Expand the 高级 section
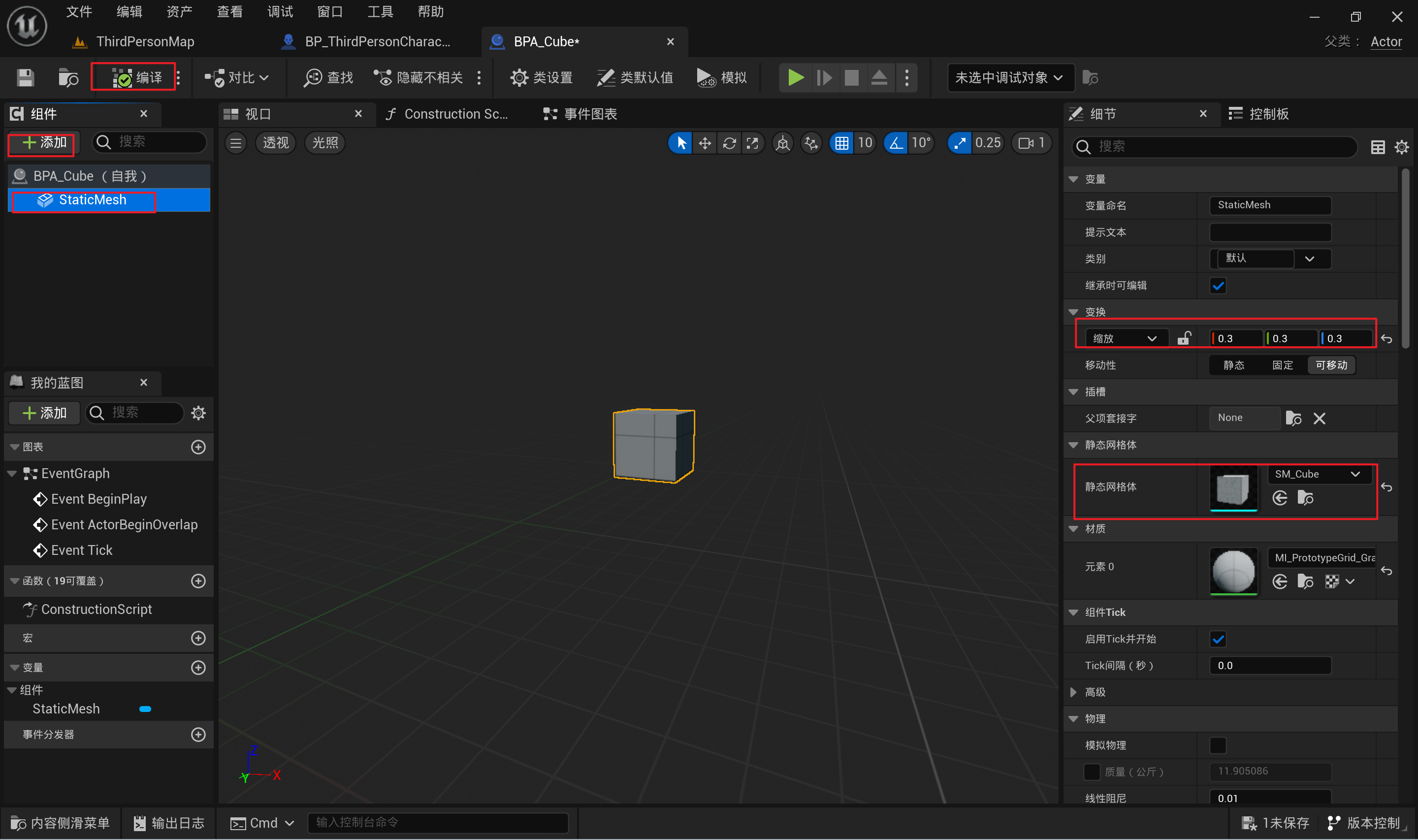 coord(1073,692)
